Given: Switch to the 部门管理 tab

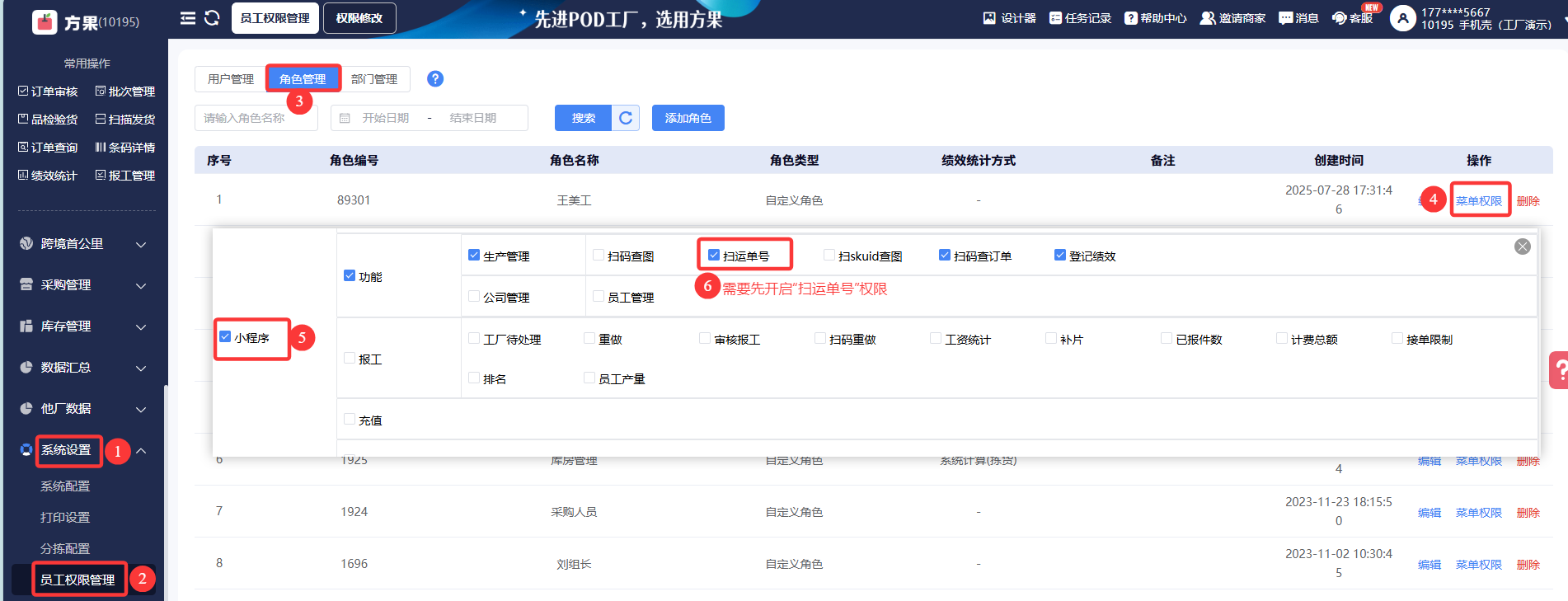Looking at the screenshot, I should 374,79.
